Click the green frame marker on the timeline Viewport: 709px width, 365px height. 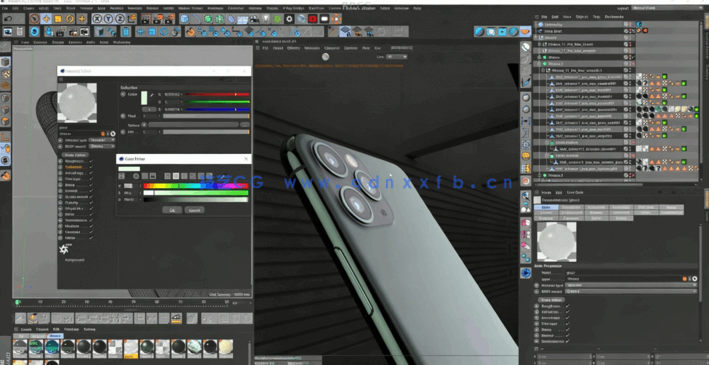(18, 302)
